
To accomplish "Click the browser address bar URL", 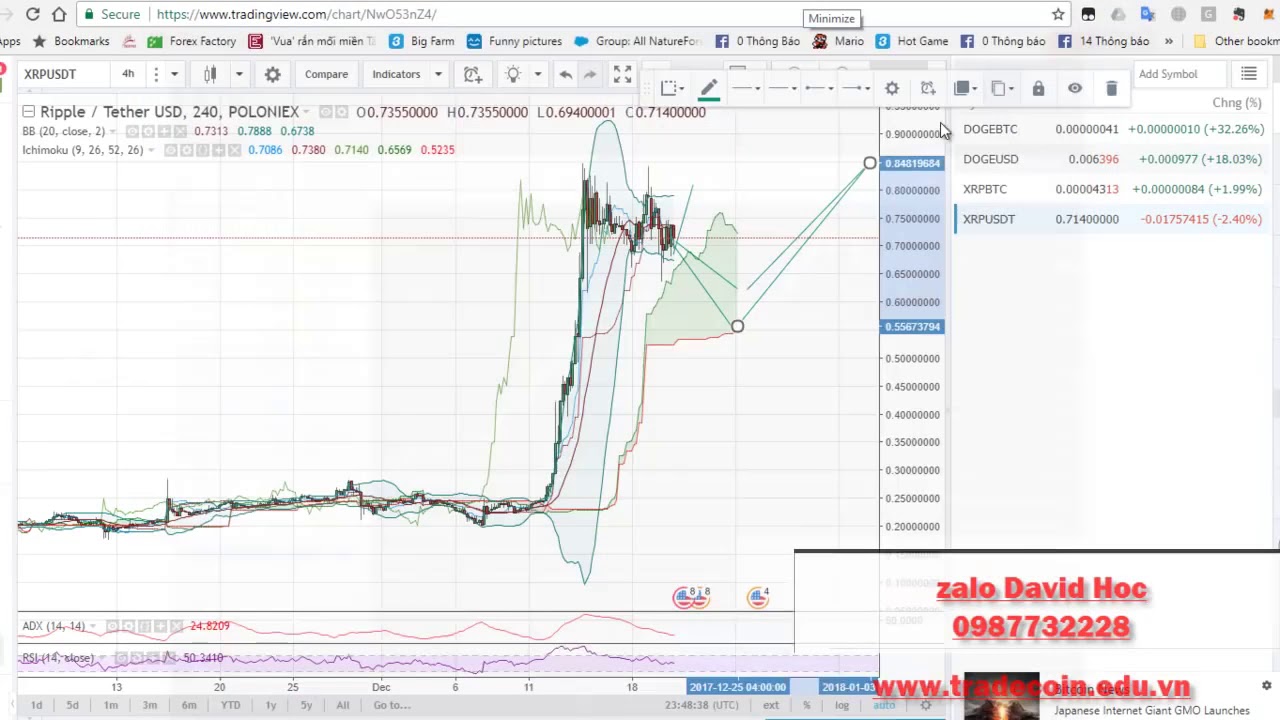I will 296,14.
